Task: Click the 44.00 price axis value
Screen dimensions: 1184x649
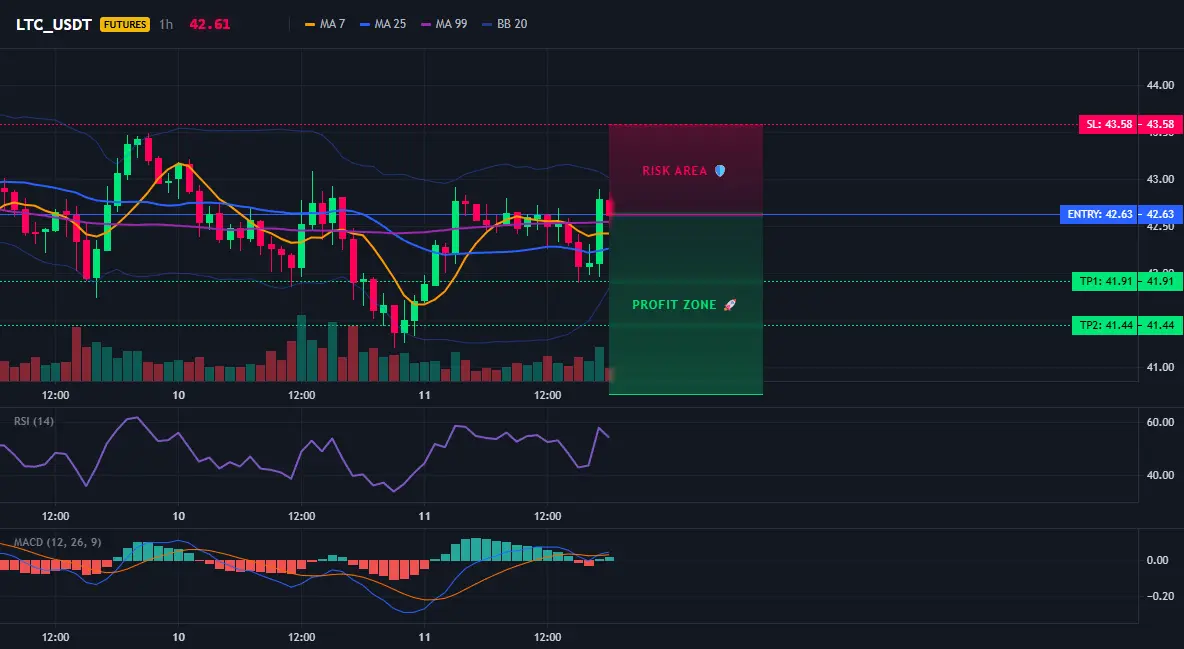Action: click(x=1160, y=85)
